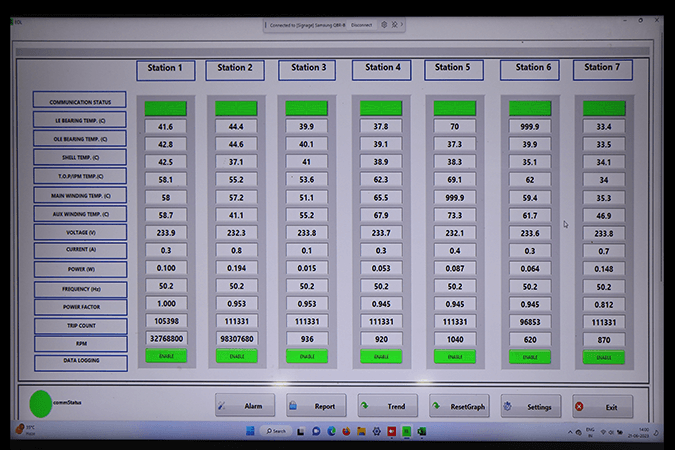Click the ResetGraph button

point(459,406)
